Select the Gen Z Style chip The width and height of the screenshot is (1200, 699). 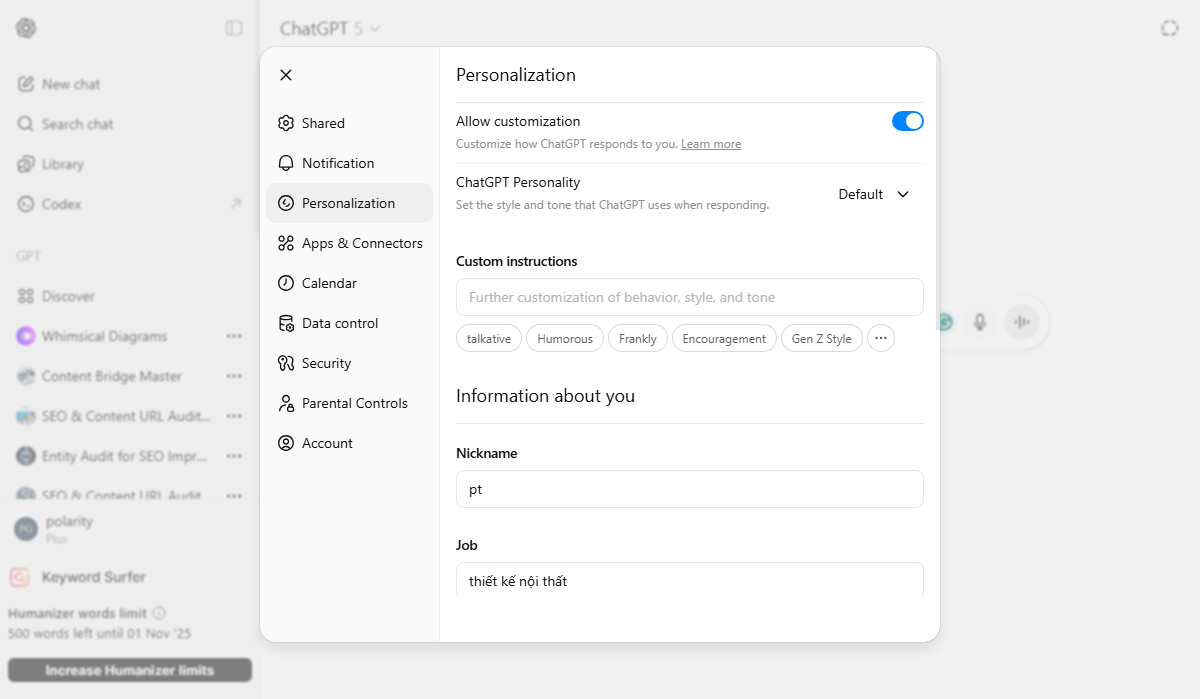click(821, 339)
